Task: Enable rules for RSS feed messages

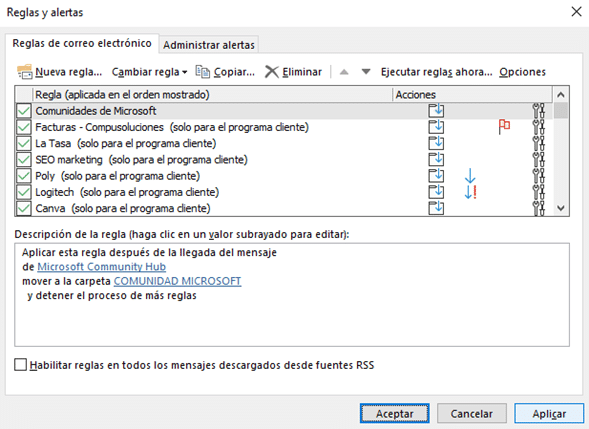Action: [20, 365]
